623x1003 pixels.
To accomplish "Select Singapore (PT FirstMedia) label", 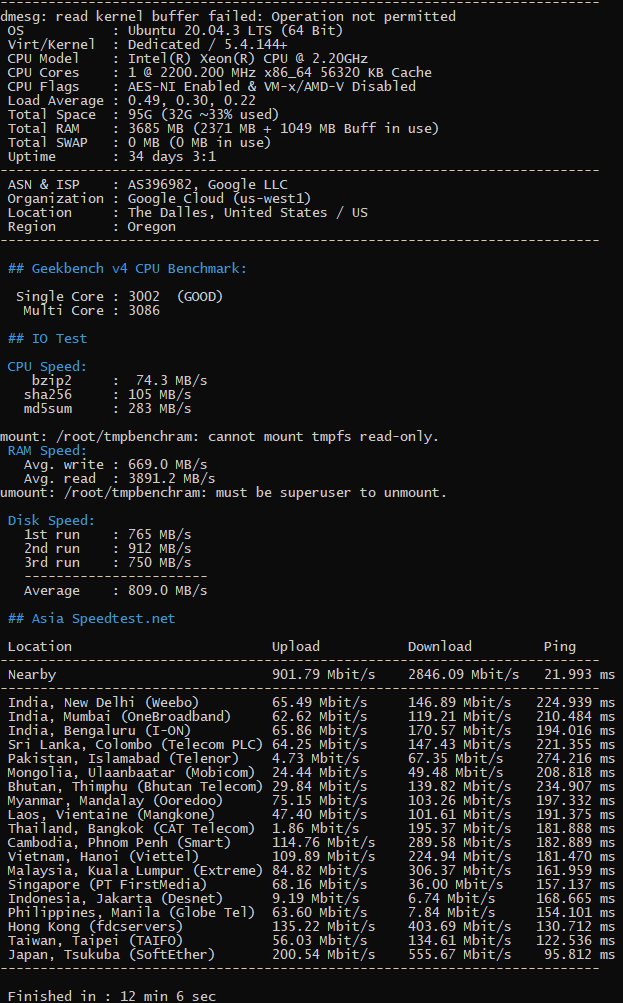I will pos(107,886).
